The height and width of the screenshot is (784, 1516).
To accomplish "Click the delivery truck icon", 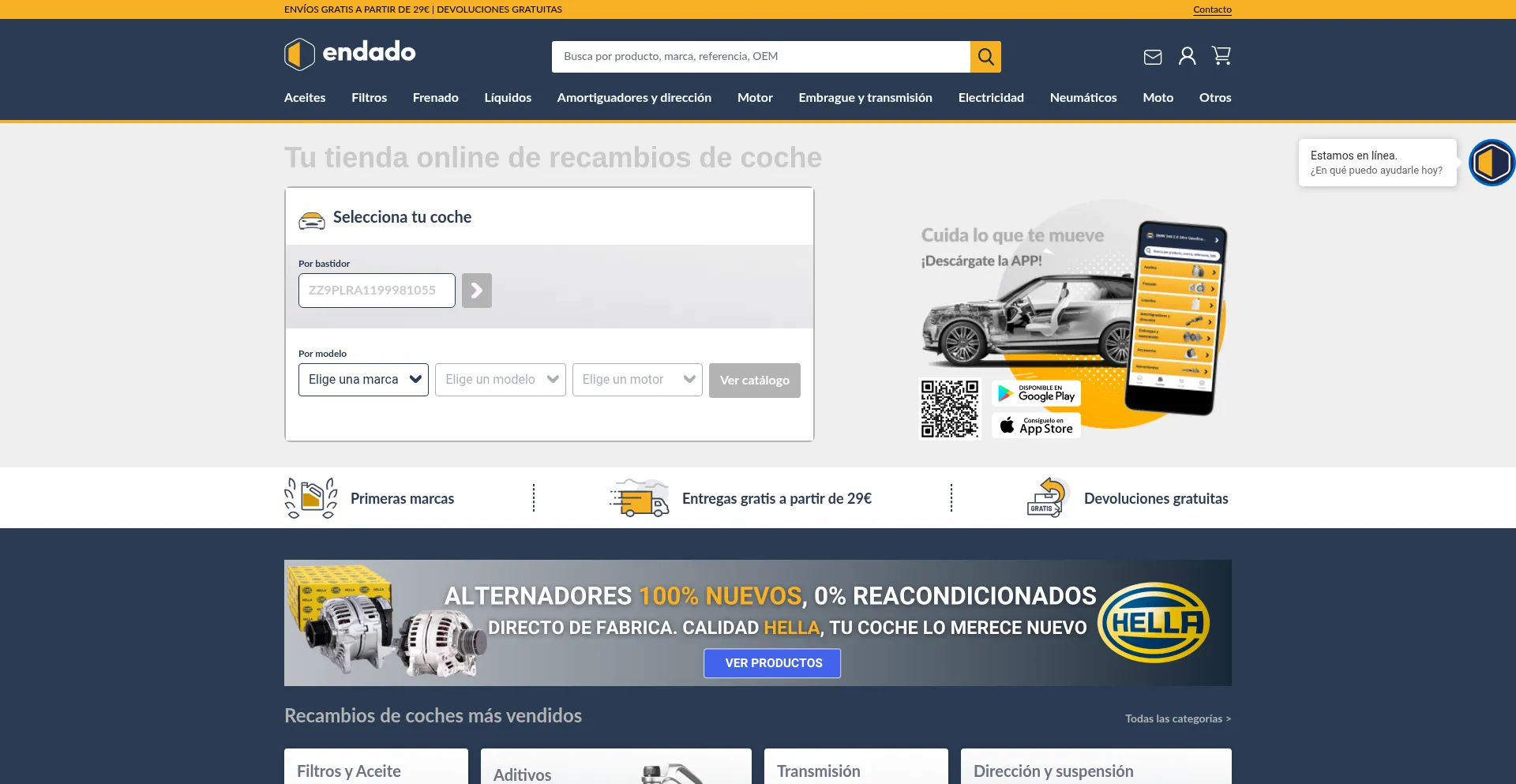I will click(640, 497).
